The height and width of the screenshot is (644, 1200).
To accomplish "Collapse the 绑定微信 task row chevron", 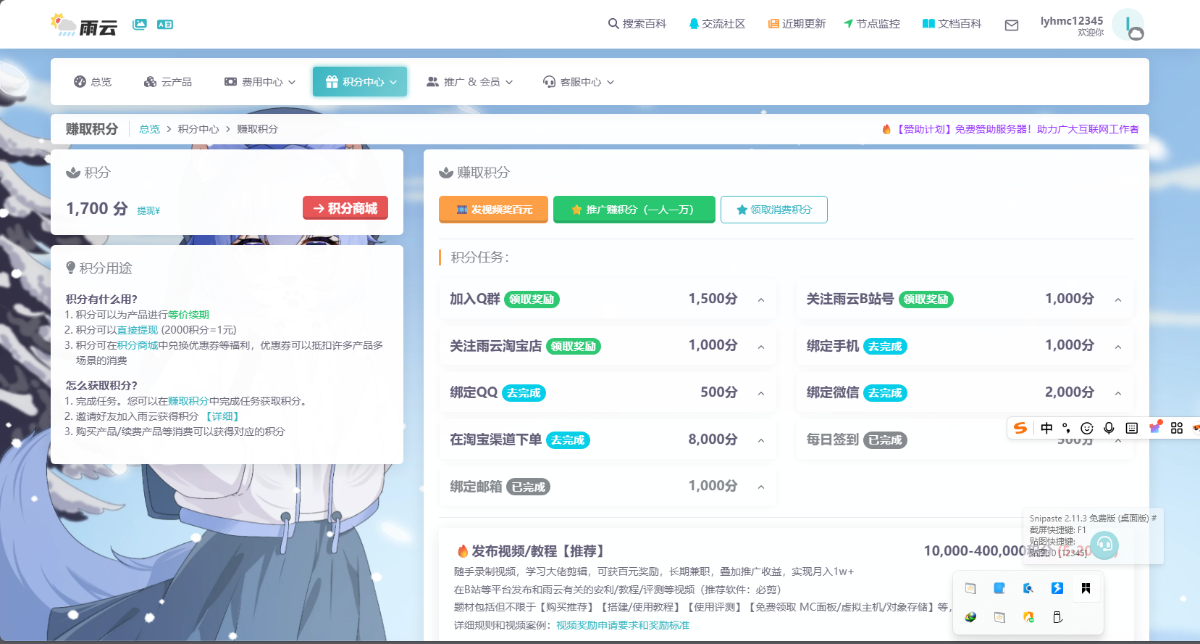I will [1118, 393].
